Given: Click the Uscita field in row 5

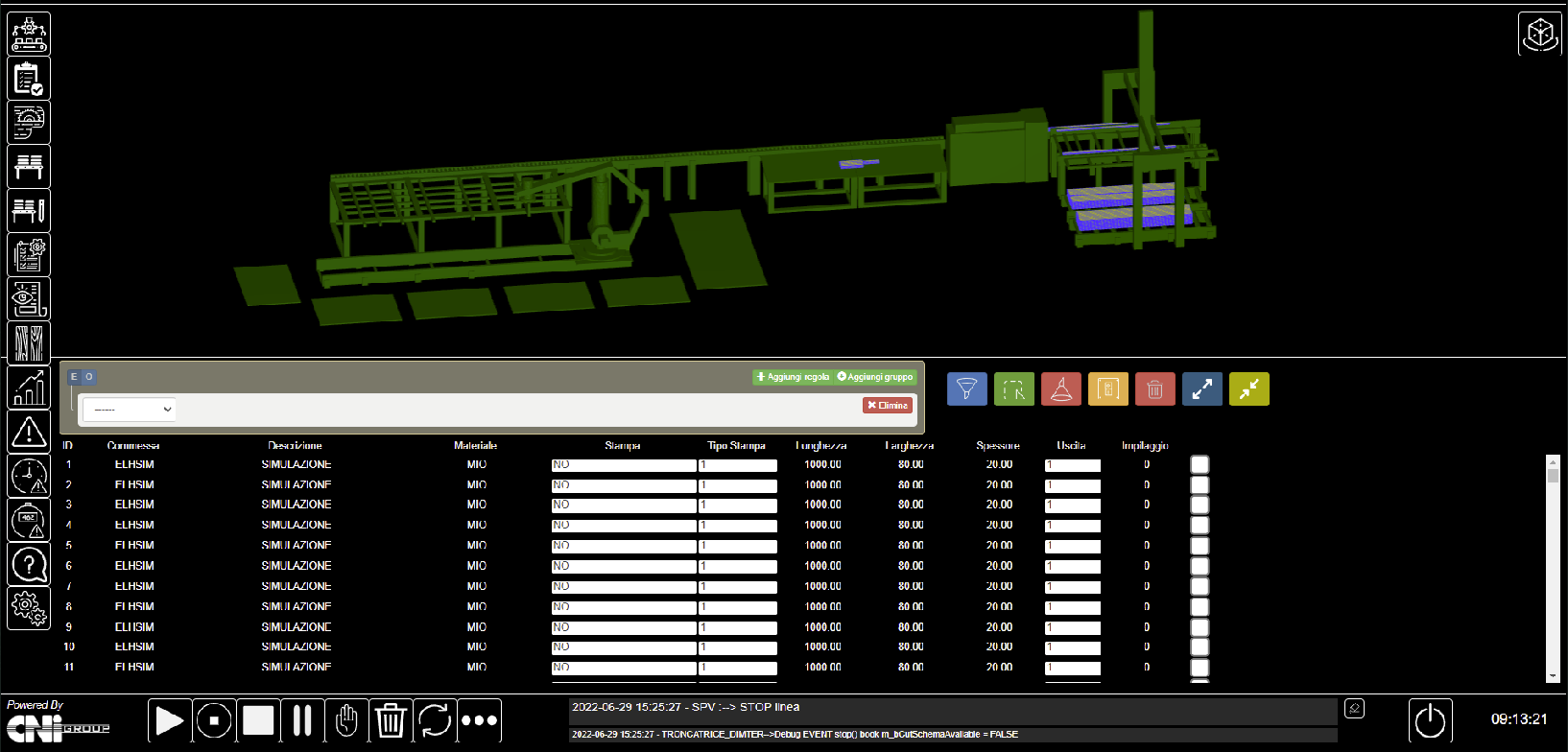Looking at the screenshot, I should click(1073, 547).
